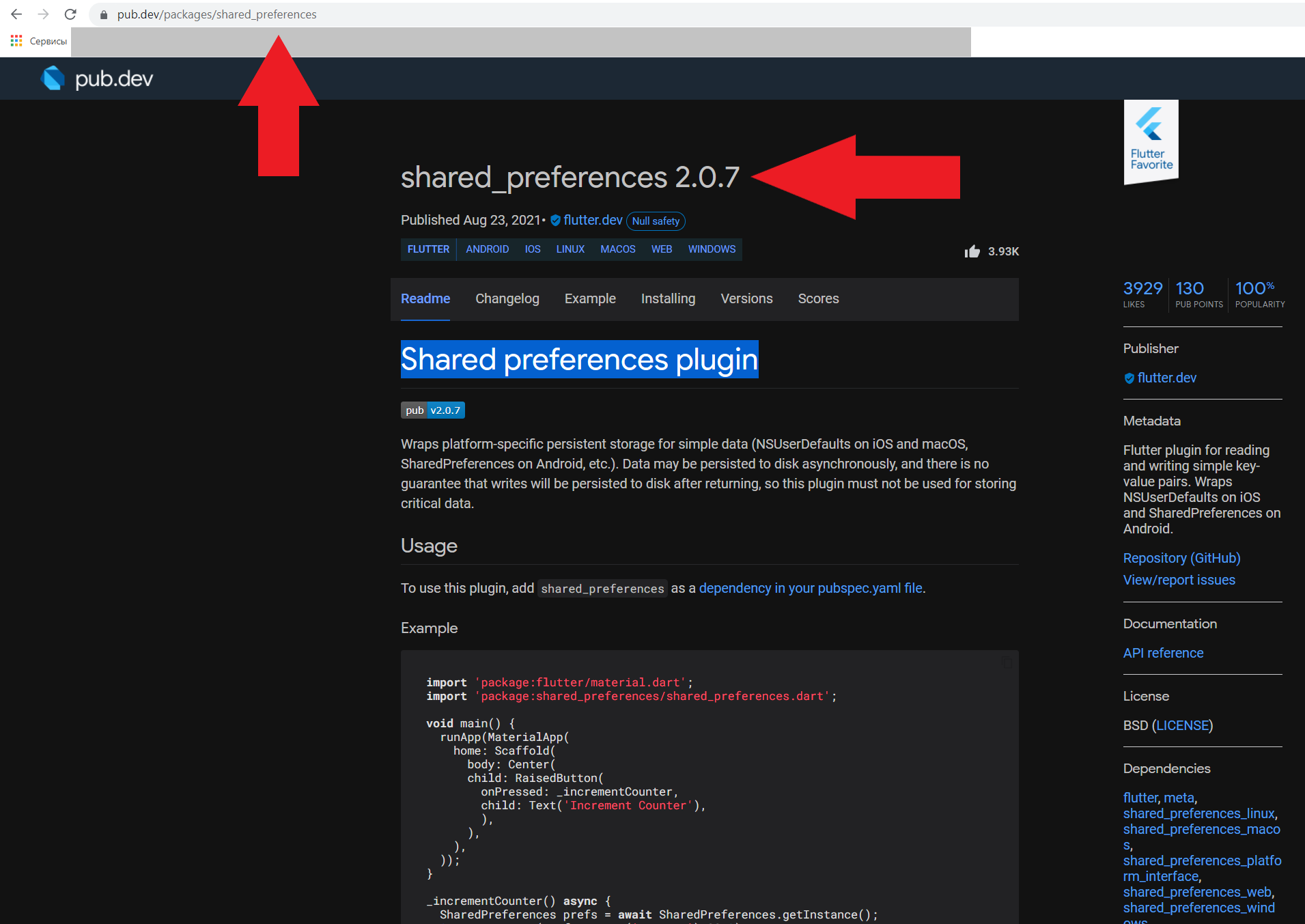1305x924 pixels.
Task: Open flutter.dev publisher link under title
Action: click(x=593, y=220)
